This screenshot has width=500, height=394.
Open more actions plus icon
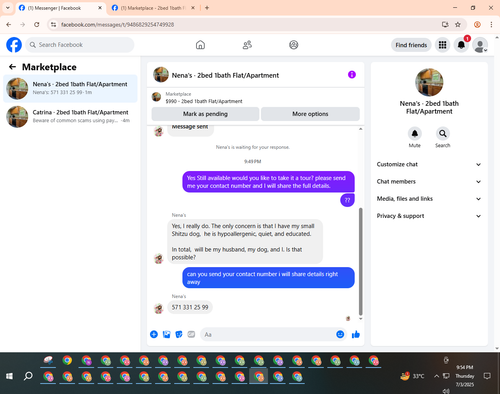tap(154, 334)
